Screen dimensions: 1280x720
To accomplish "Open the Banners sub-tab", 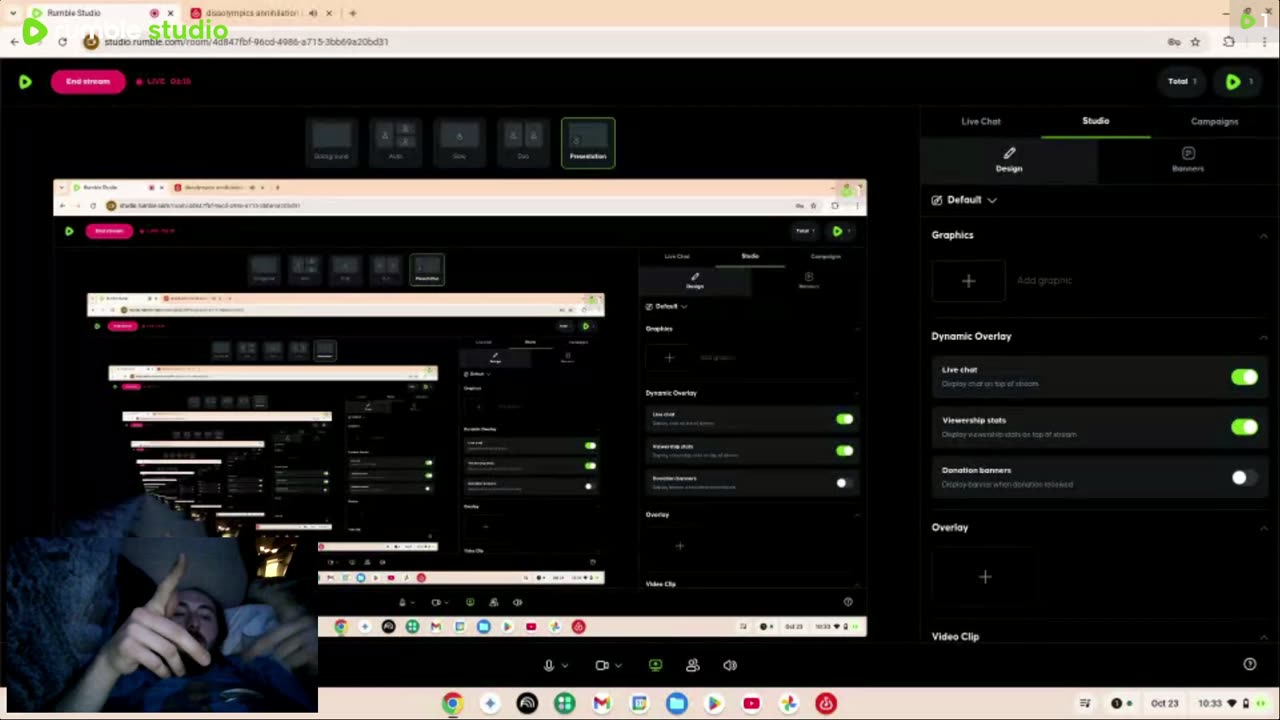I will tap(1188, 160).
